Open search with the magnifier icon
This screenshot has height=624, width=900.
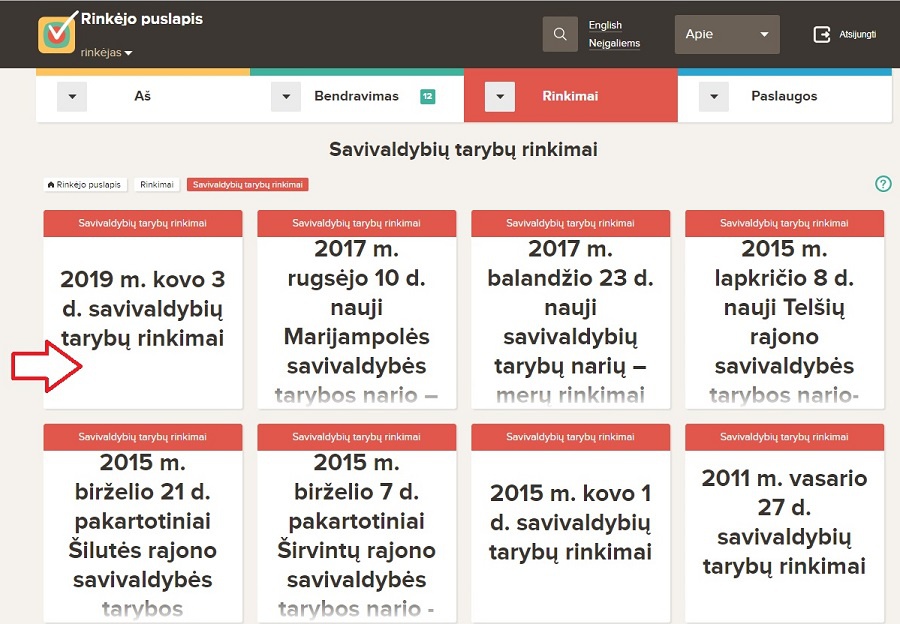[560, 34]
